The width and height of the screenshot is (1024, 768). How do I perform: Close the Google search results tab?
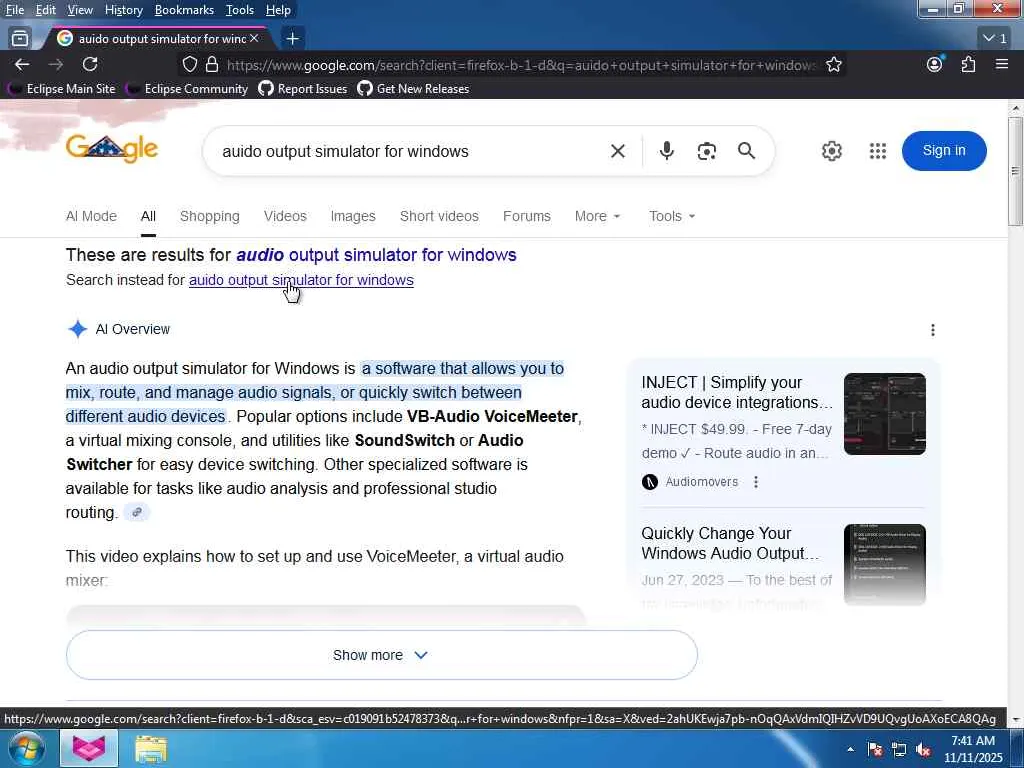[x=254, y=39]
